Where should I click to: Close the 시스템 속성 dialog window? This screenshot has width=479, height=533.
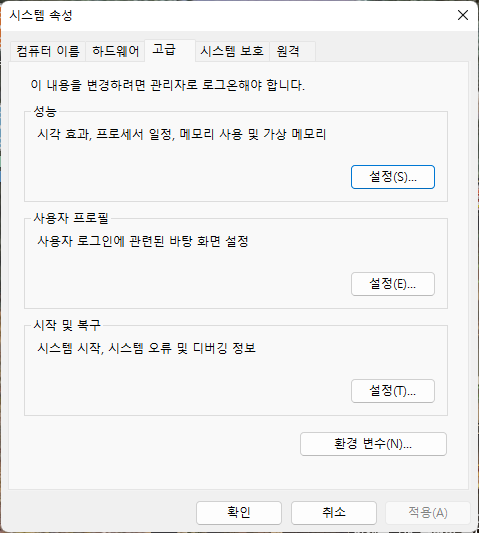click(463, 15)
